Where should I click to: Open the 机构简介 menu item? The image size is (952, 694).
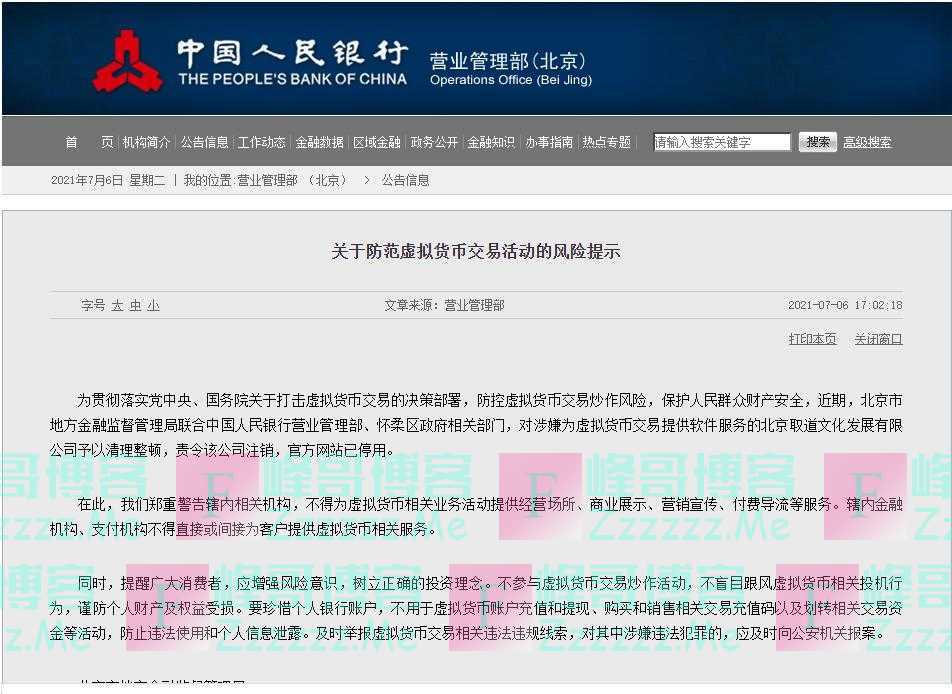click(x=146, y=142)
